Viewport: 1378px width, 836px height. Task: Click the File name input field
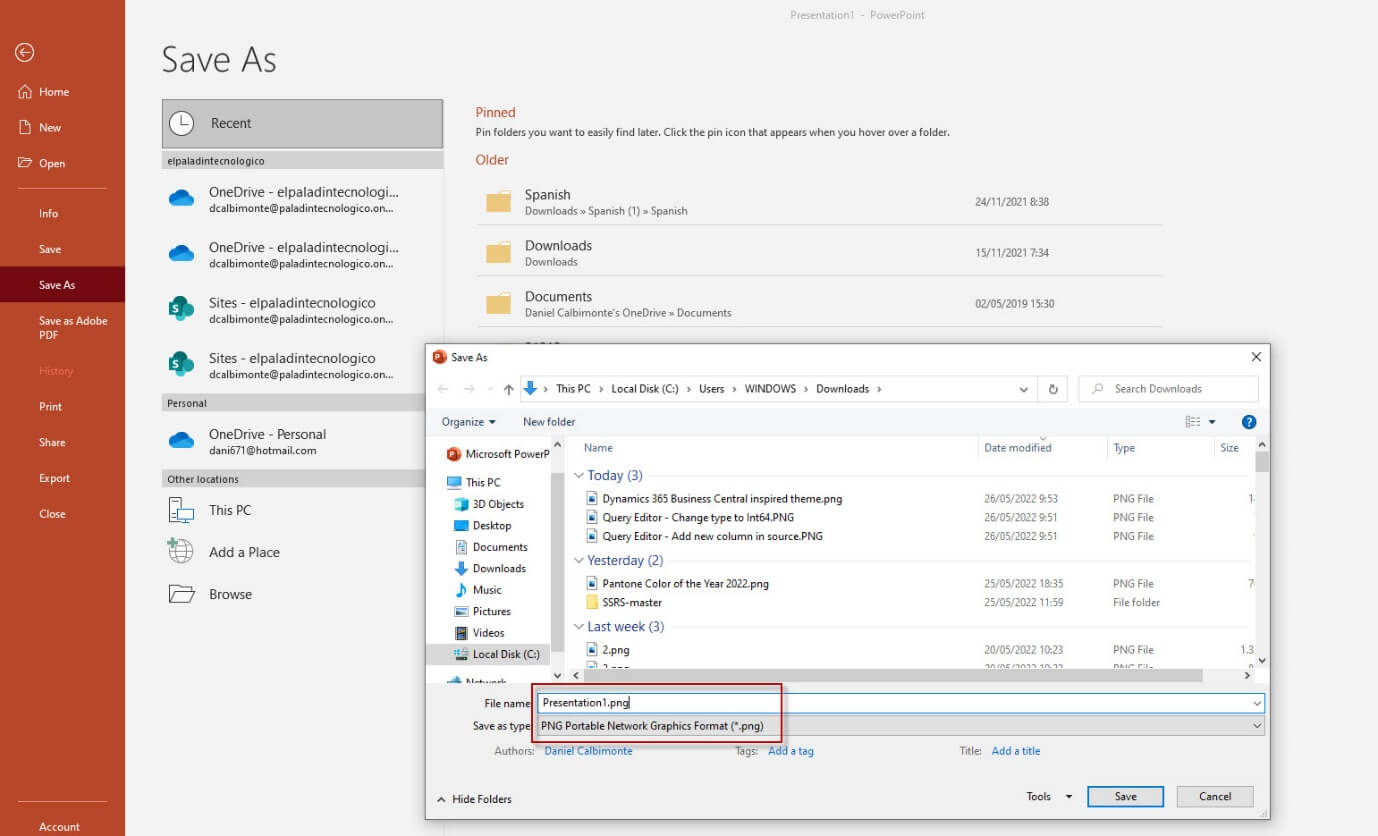pos(900,703)
